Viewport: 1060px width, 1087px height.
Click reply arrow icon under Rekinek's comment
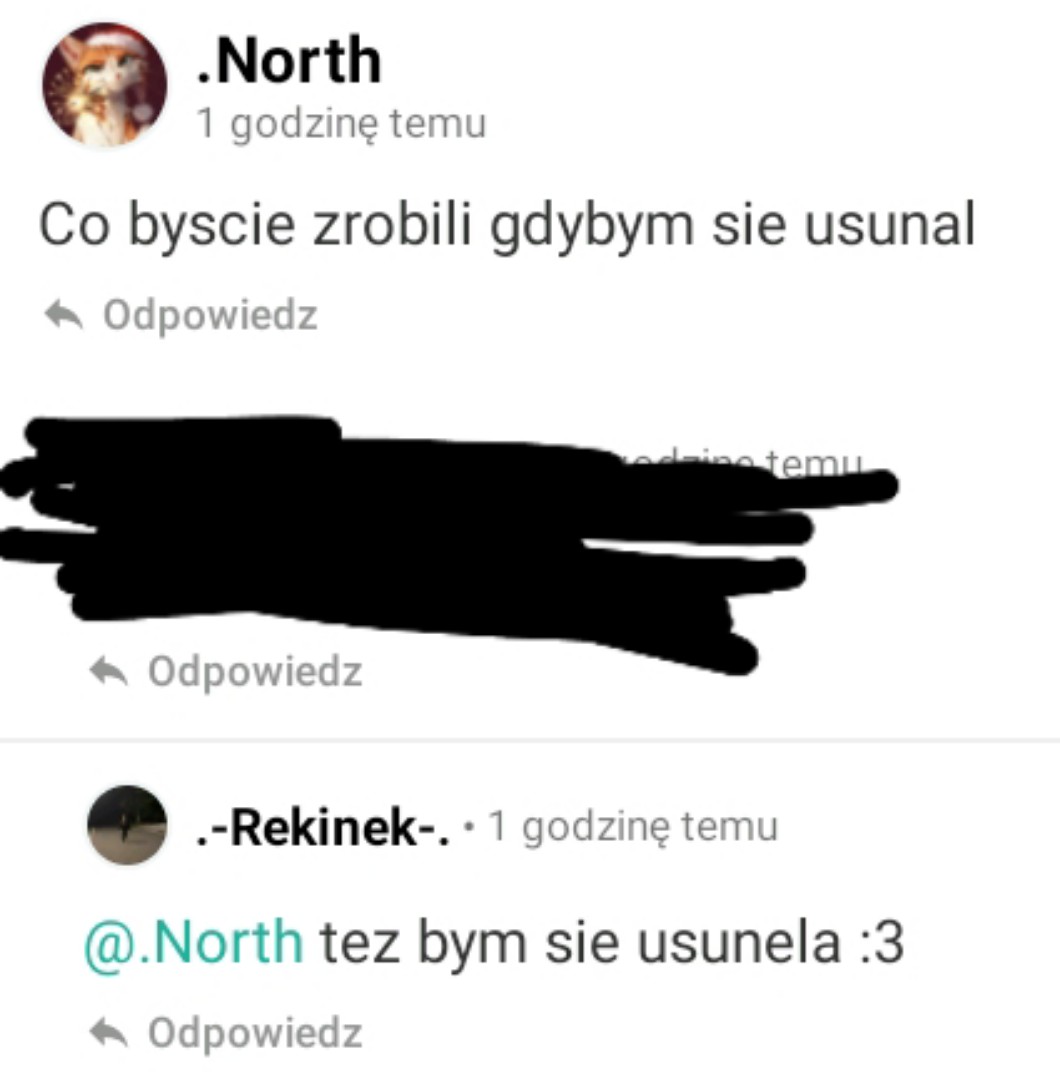[x=109, y=1032]
